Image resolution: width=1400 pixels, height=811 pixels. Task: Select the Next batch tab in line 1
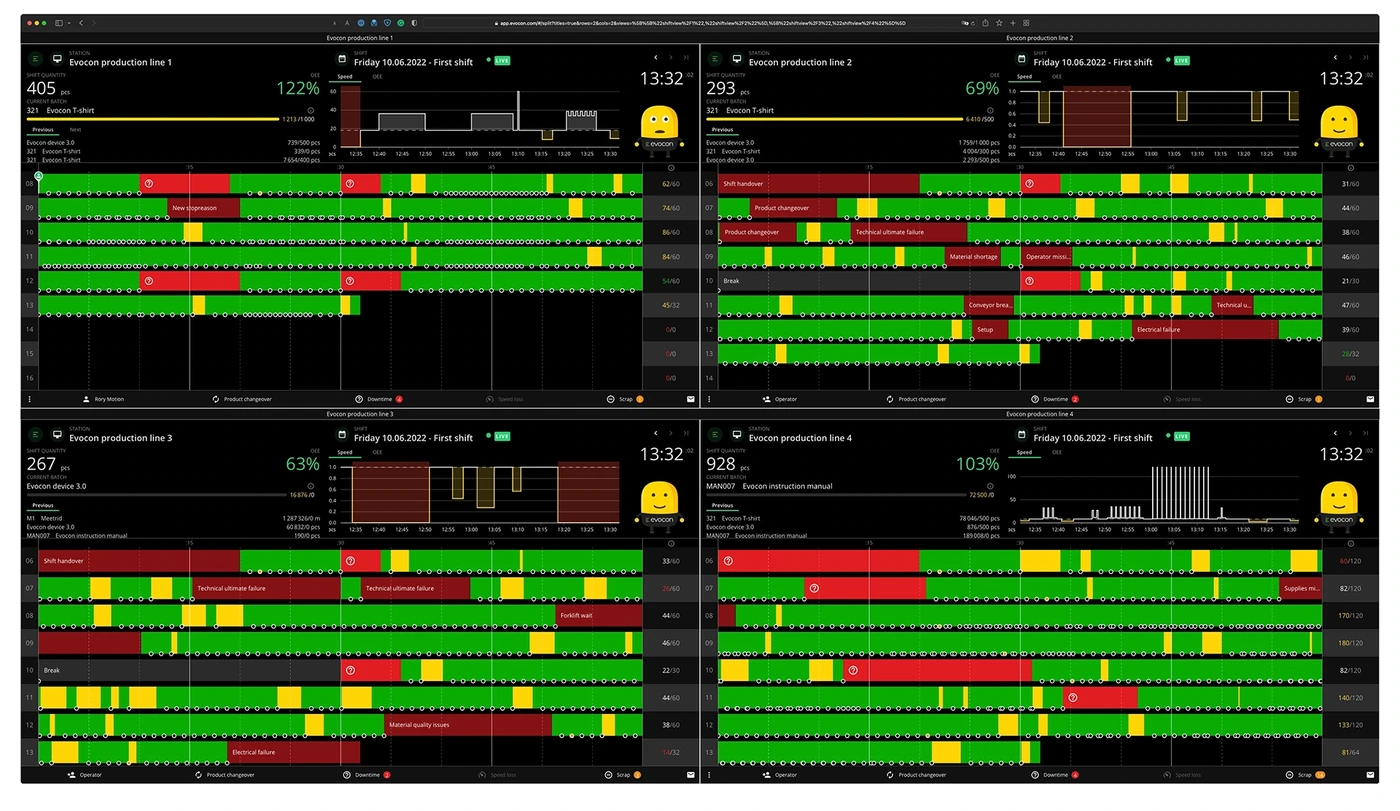pyautogui.click(x=75, y=129)
